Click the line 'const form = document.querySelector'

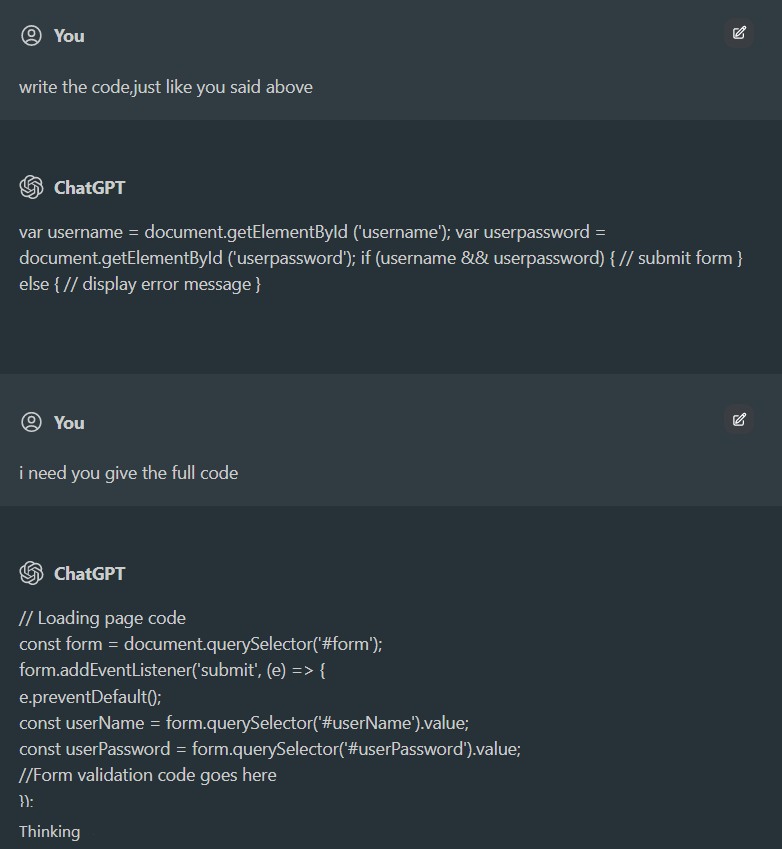(200, 644)
